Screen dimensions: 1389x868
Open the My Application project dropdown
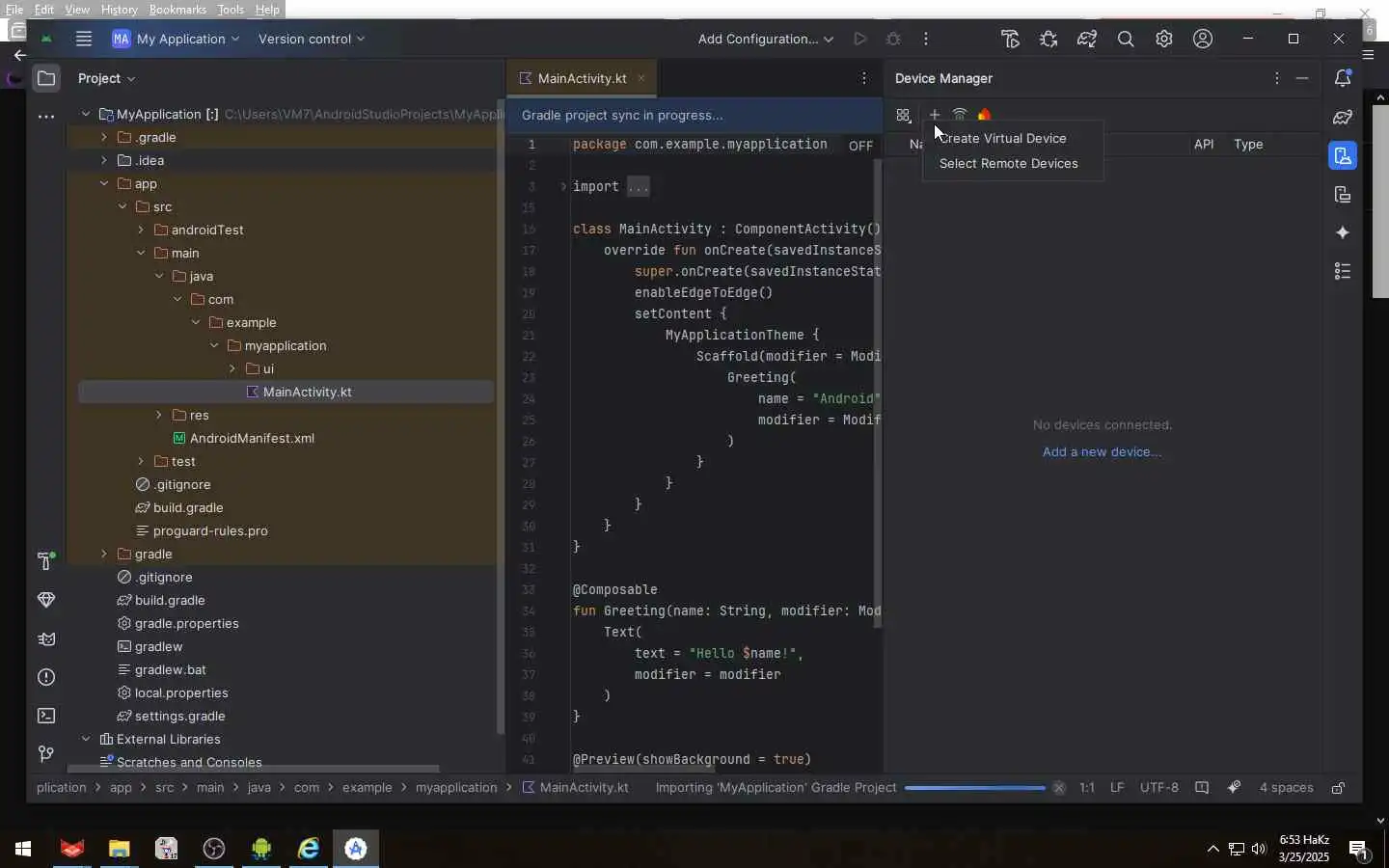[x=177, y=40]
